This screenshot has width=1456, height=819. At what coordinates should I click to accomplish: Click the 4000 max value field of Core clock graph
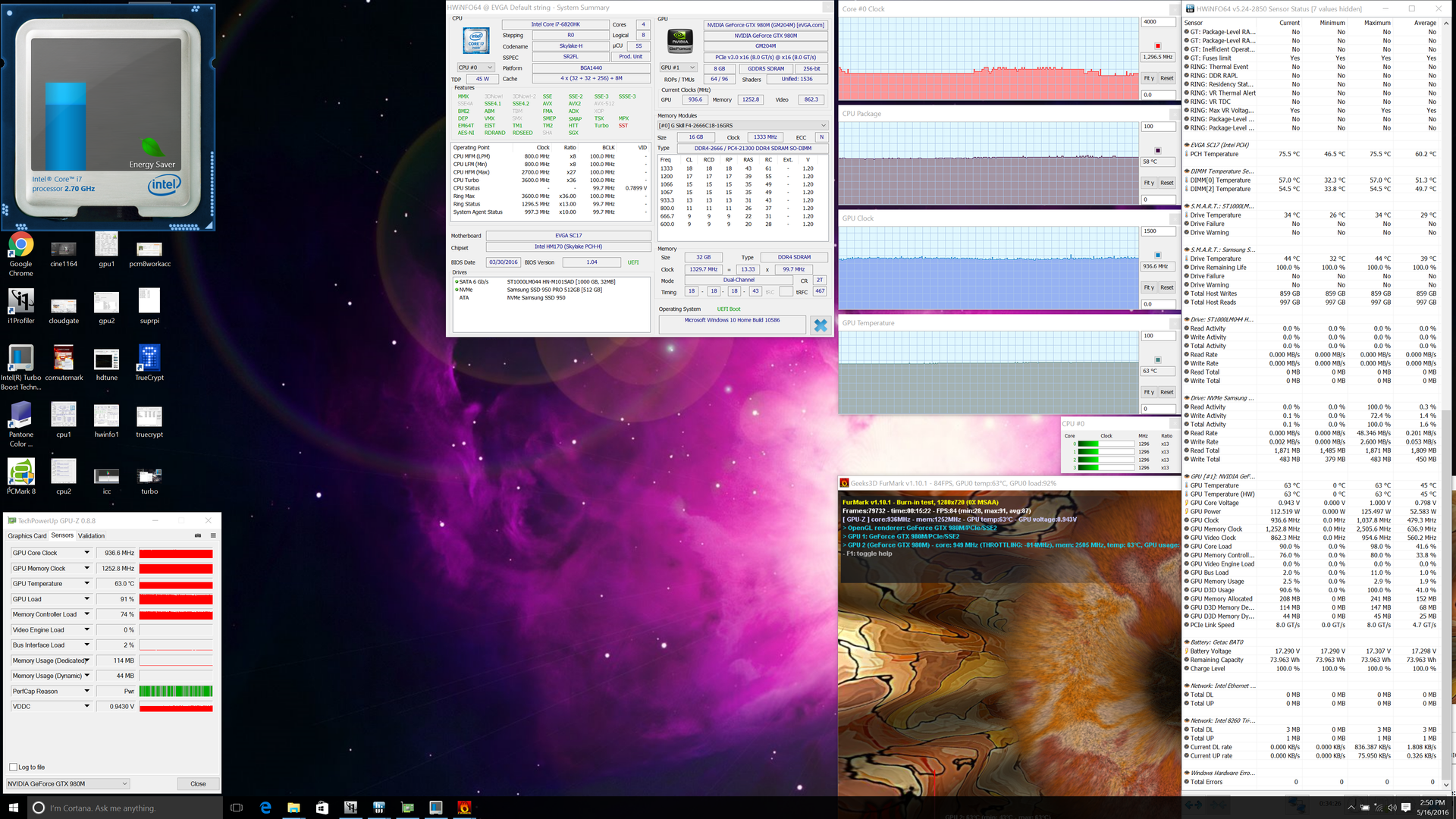click(1157, 22)
